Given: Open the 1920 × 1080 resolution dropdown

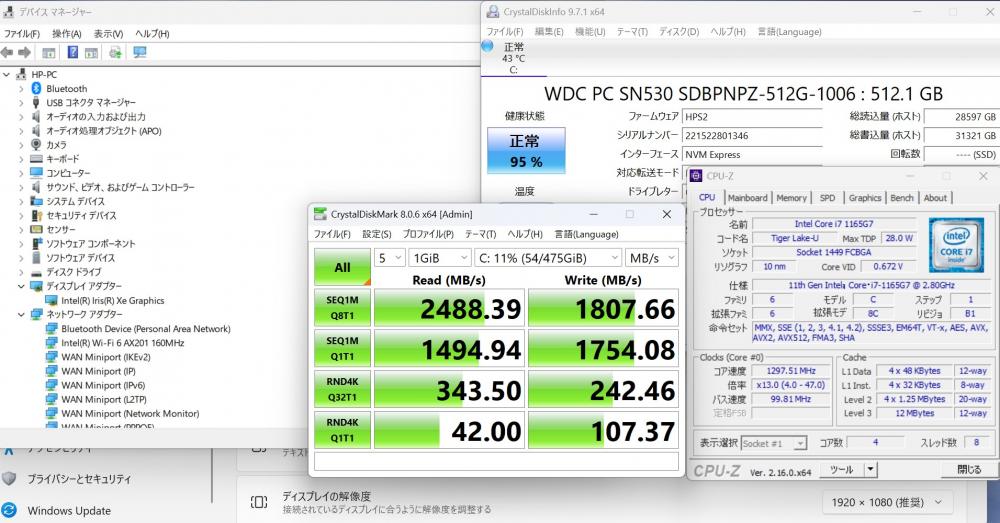Looking at the screenshot, I should pyautogui.click(x=887, y=503).
